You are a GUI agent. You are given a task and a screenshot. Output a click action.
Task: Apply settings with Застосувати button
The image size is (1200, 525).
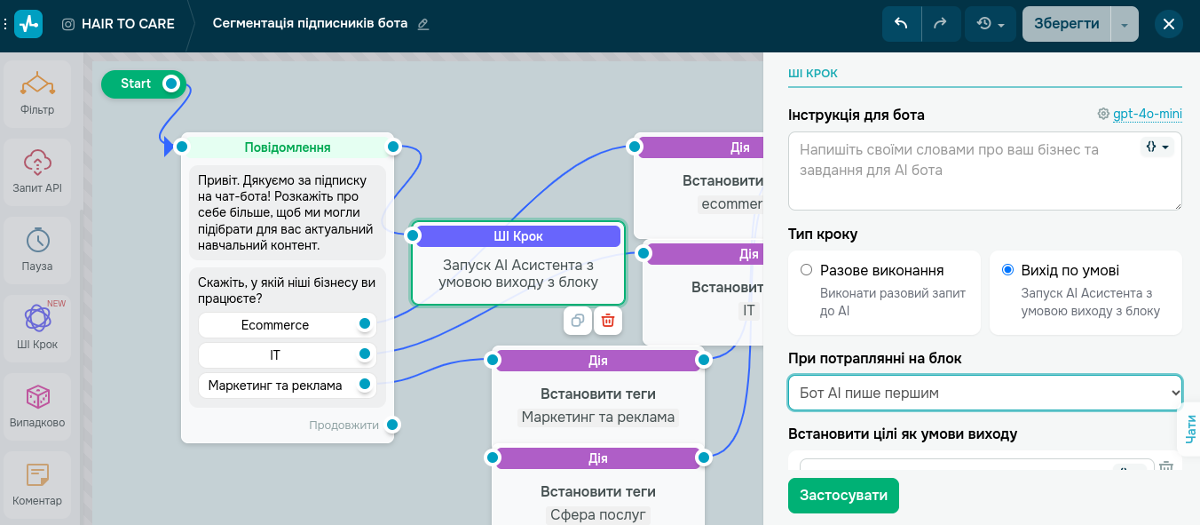pos(844,496)
